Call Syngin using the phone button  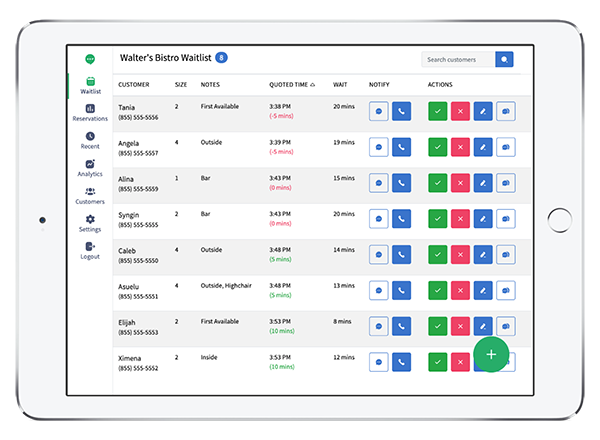401,219
